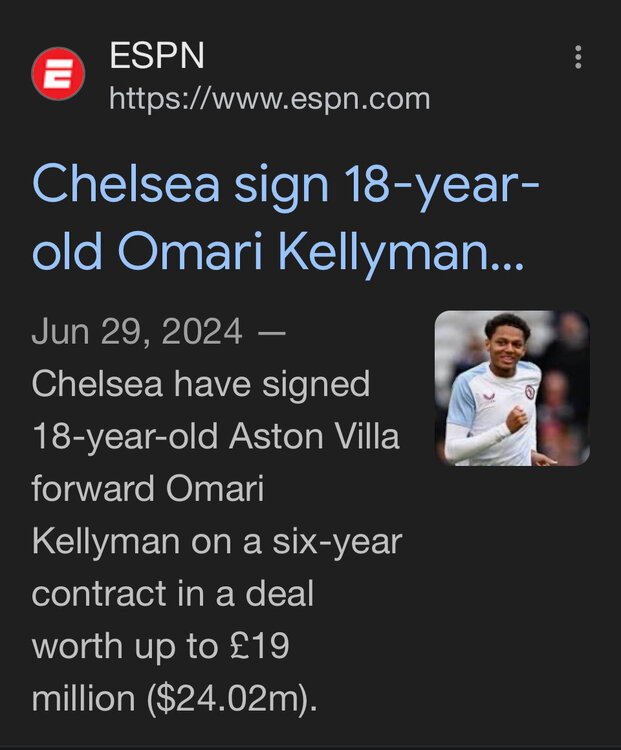Open the Chelsea sign 18-year-old headline link
The width and height of the screenshot is (621, 750).
coord(286,218)
